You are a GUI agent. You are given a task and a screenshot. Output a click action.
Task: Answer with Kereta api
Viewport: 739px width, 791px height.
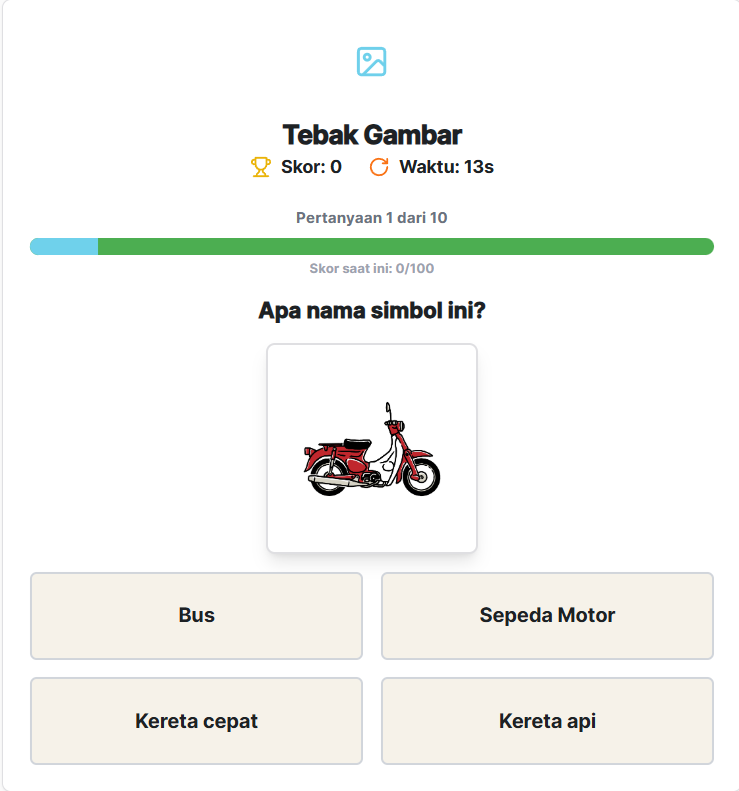[x=547, y=721]
